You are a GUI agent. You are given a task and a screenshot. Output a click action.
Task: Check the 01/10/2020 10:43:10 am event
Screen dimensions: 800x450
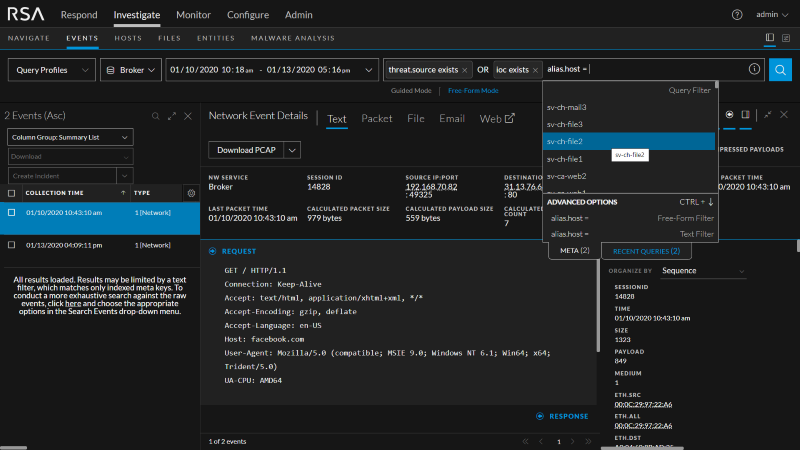click(12, 213)
